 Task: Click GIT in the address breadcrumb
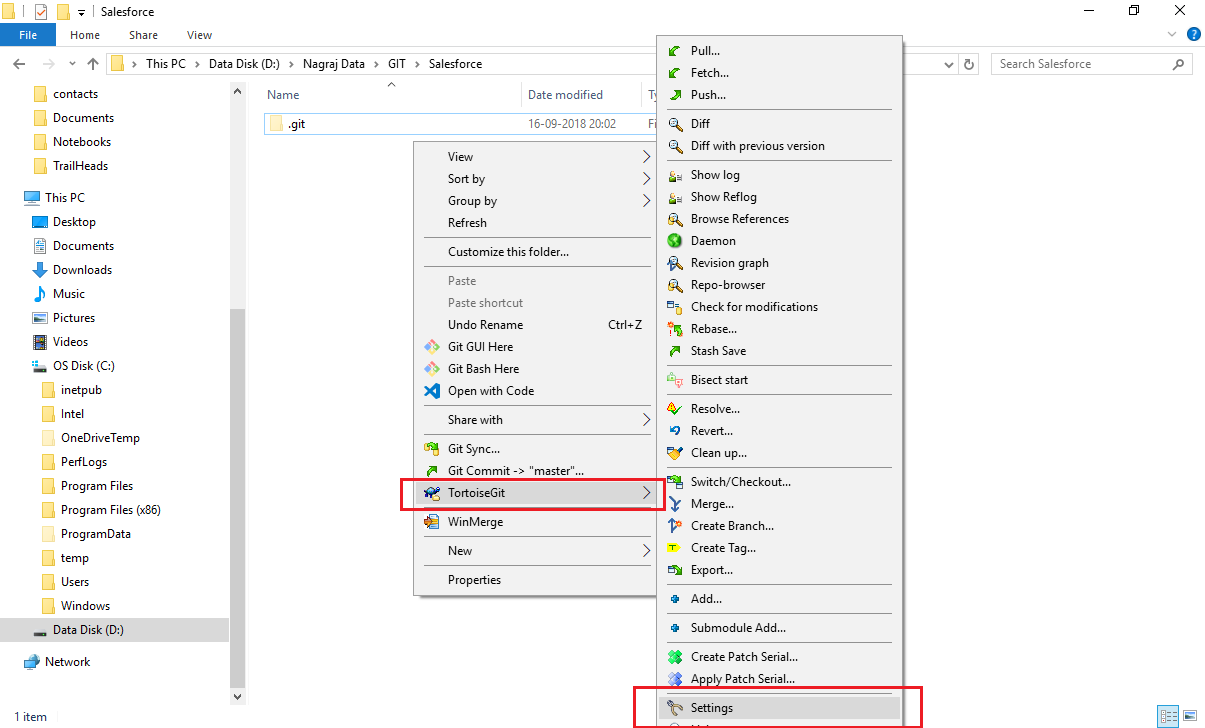point(398,64)
